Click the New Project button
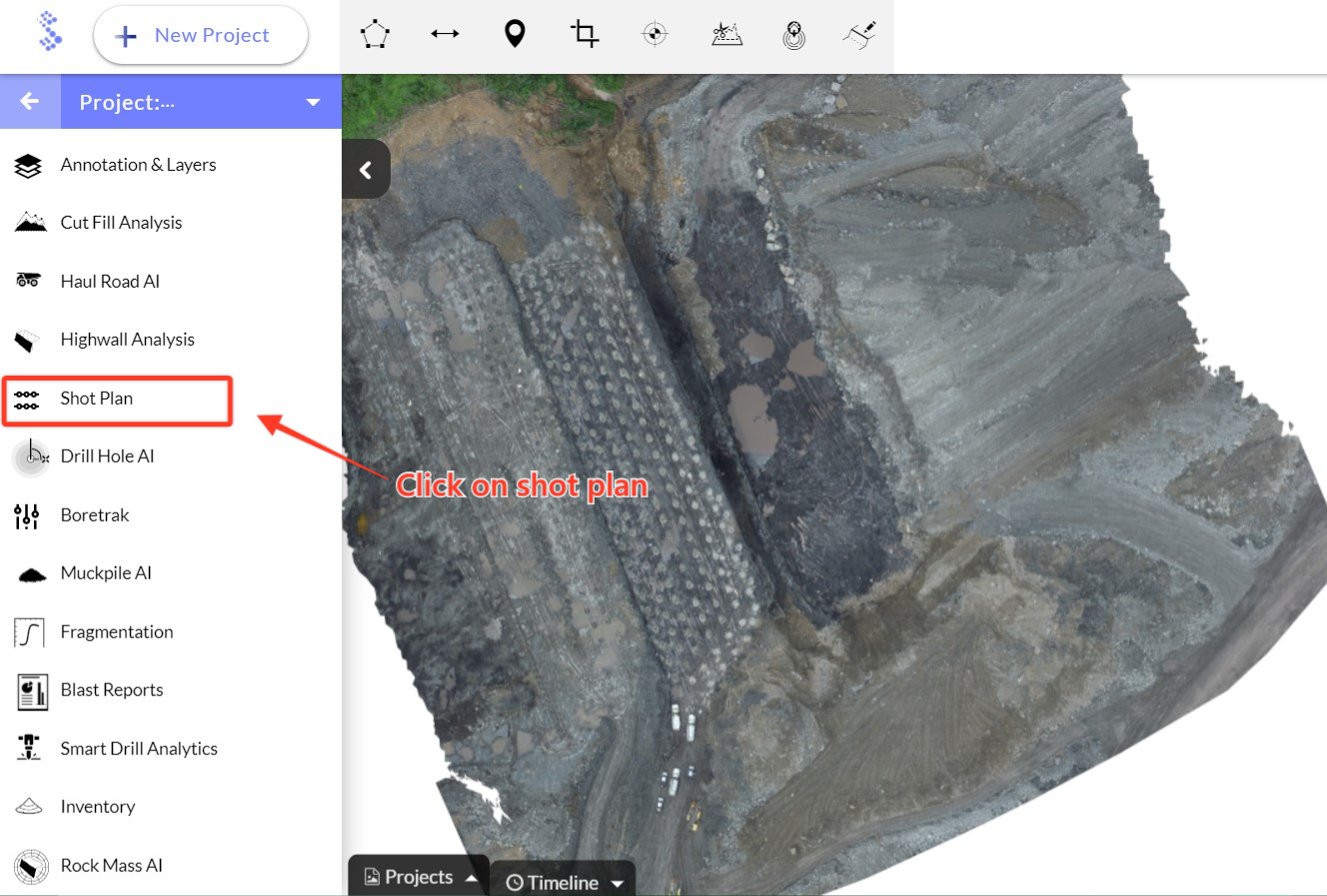 [201, 36]
